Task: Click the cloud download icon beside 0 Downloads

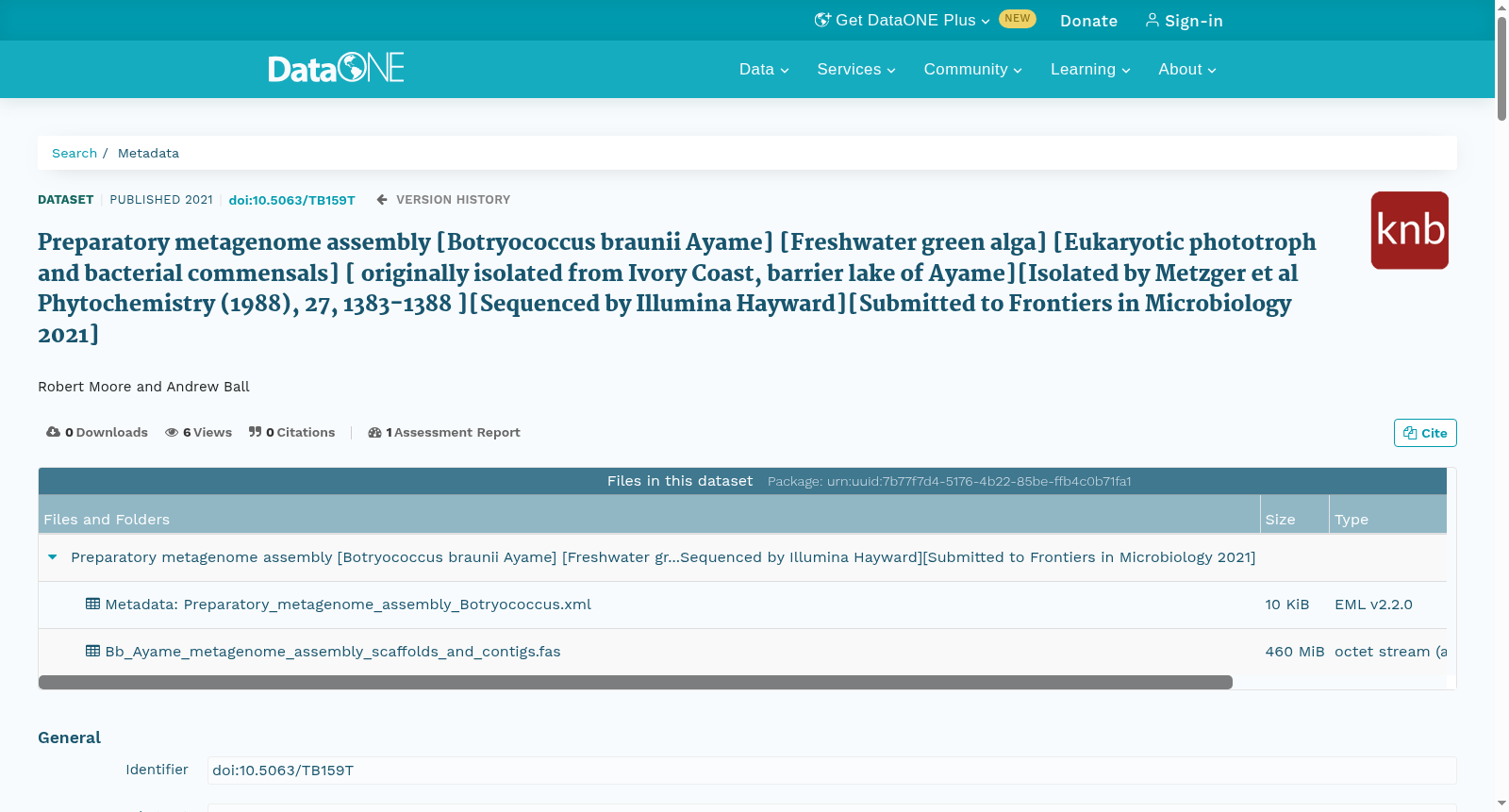Action: 53,432
